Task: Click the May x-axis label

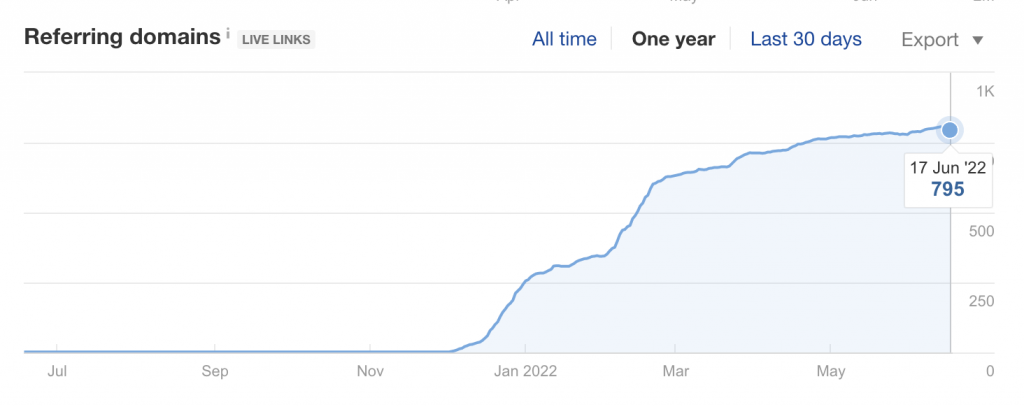Action: tap(831, 372)
